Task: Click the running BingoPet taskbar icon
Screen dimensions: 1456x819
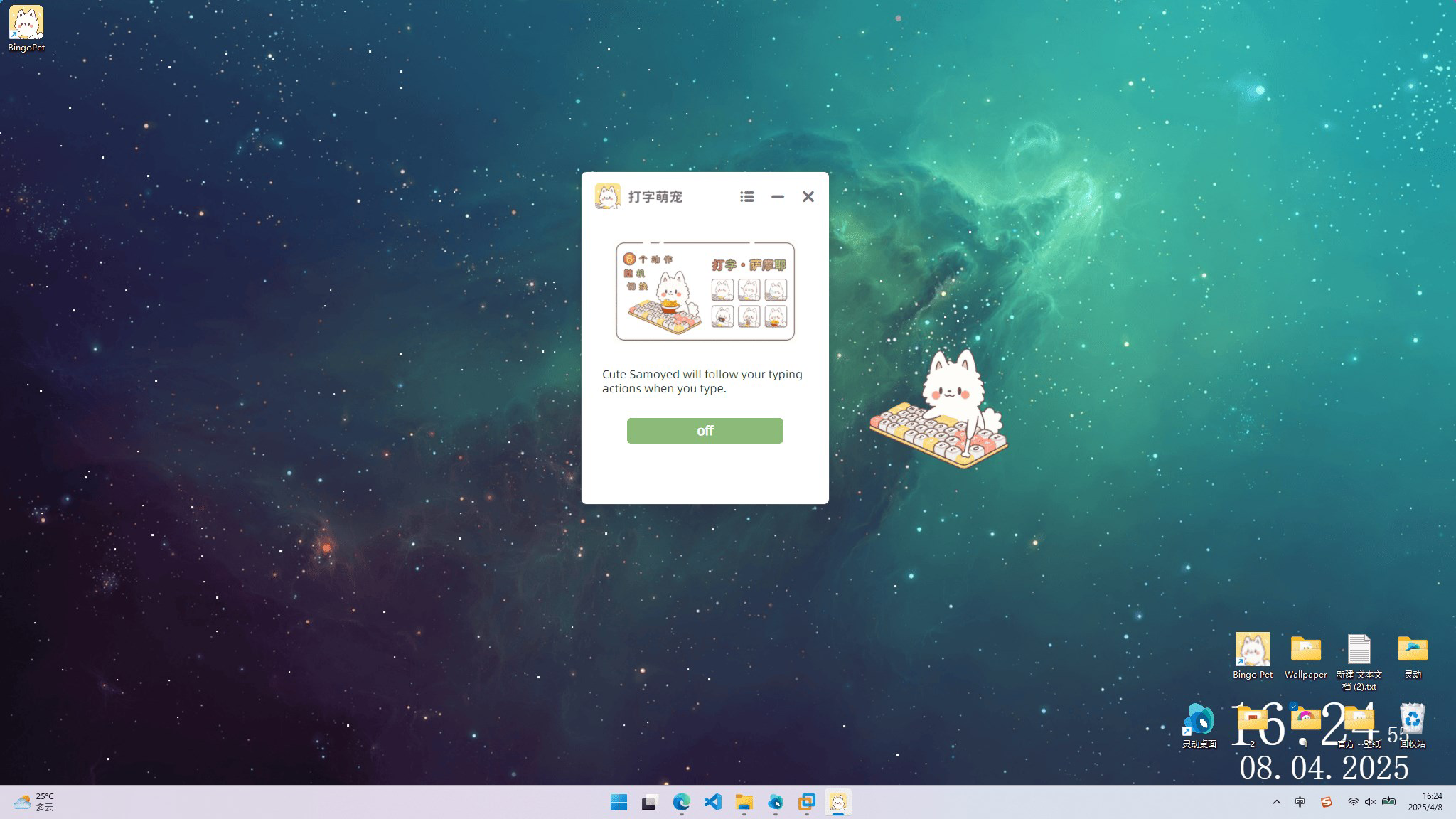Action: tap(838, 803)
